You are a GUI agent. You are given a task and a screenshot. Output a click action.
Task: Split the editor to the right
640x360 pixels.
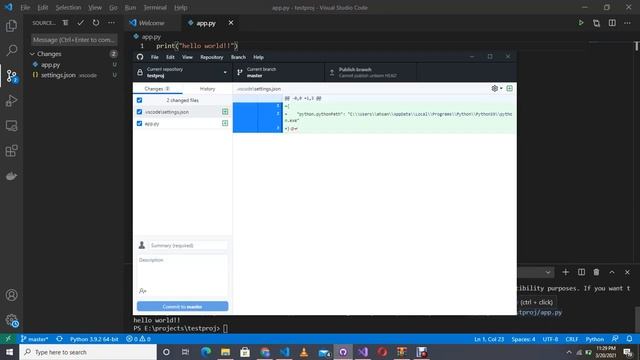coord(612,23)
